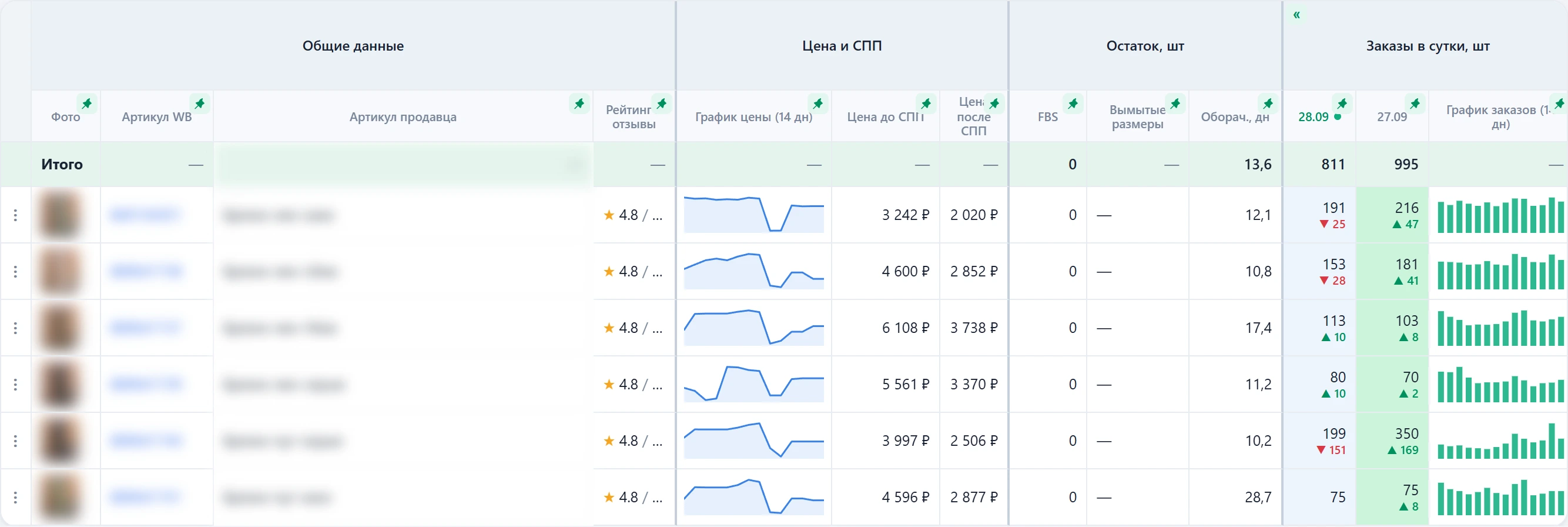Click the price chart in the 5 561 ₽ row
The image size is (1568, 527).
pyautogui.click(x=753, y=385)
